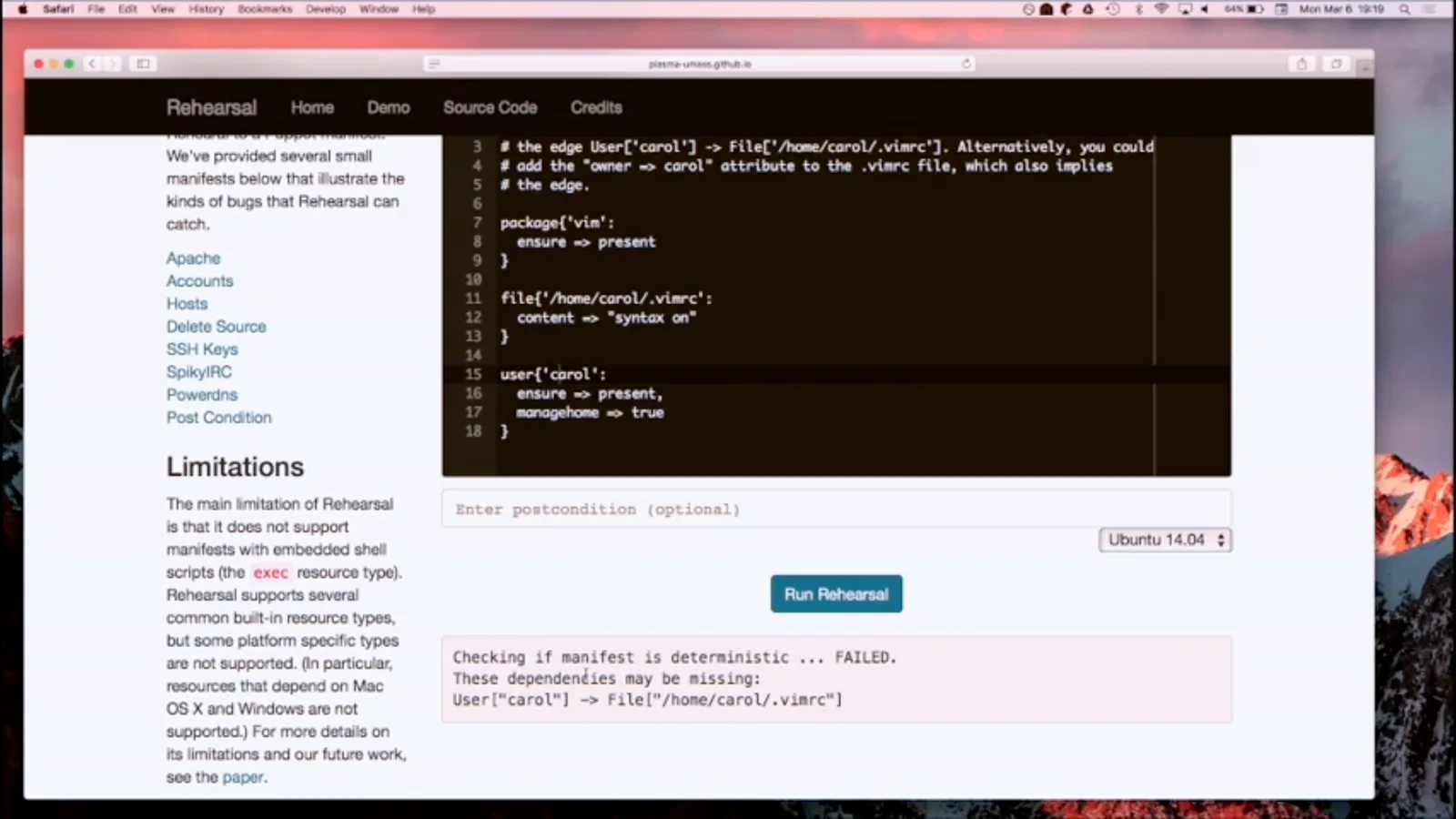The height and width of the screenshot is (819, 1456).
Task: Open Source Code nav link
Action: (490, 107)
